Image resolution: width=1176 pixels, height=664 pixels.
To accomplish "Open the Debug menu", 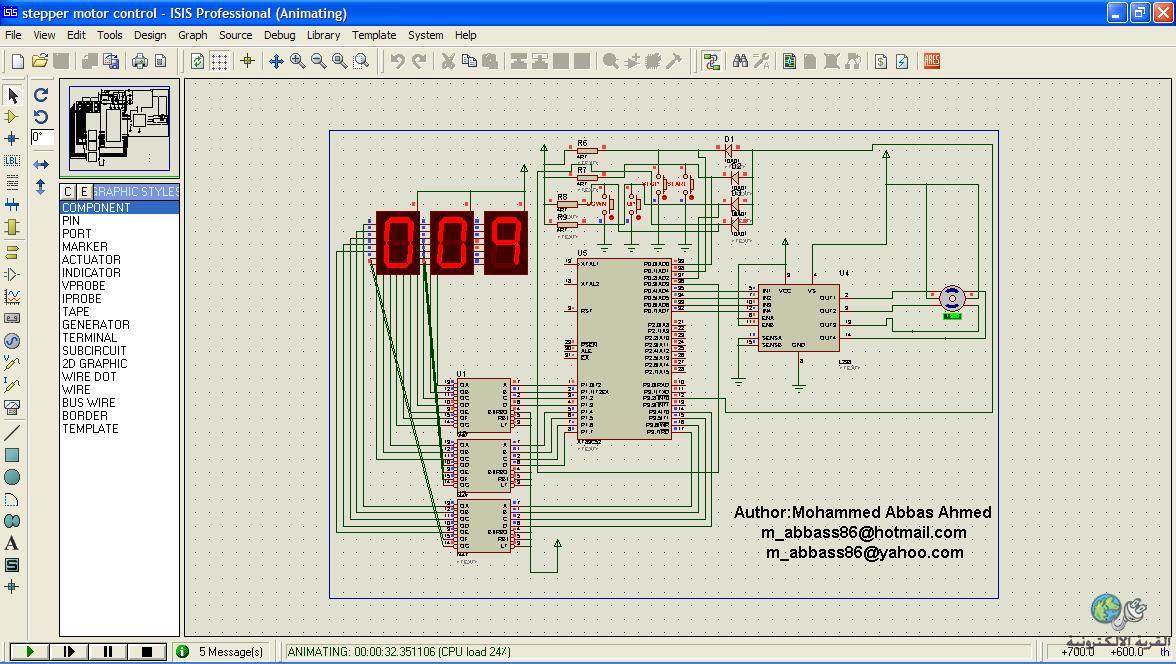I will pyautogui.click(x=279, y=35).
